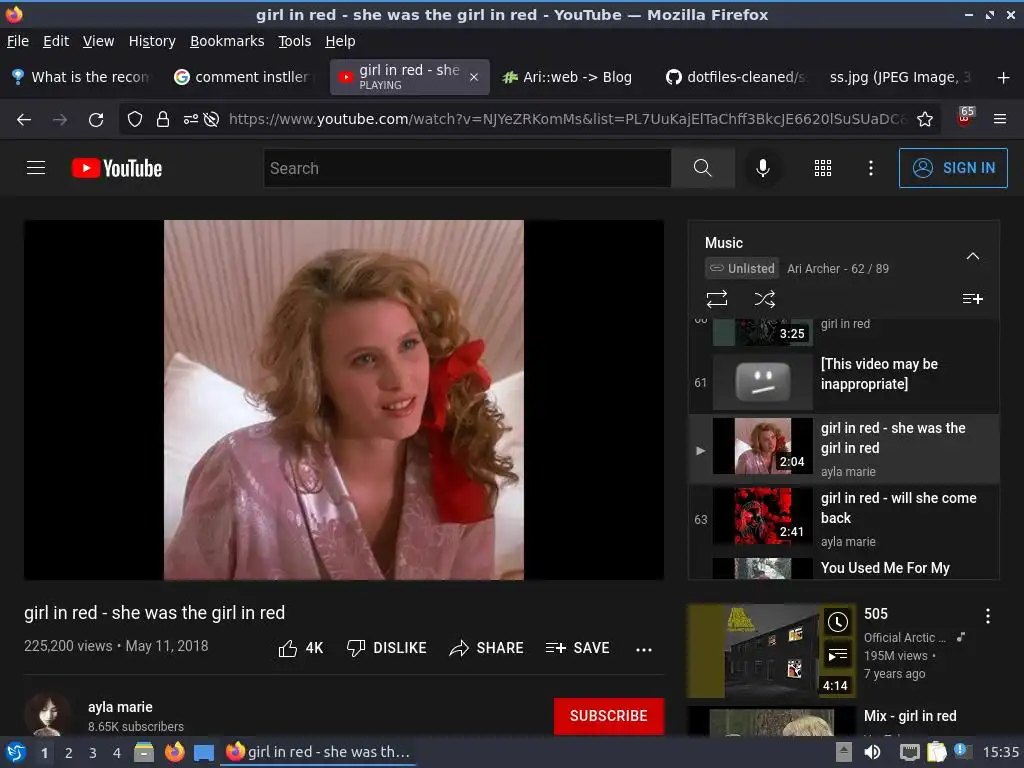
Task: Reload the current page
Action: click(x=96, y=120)
